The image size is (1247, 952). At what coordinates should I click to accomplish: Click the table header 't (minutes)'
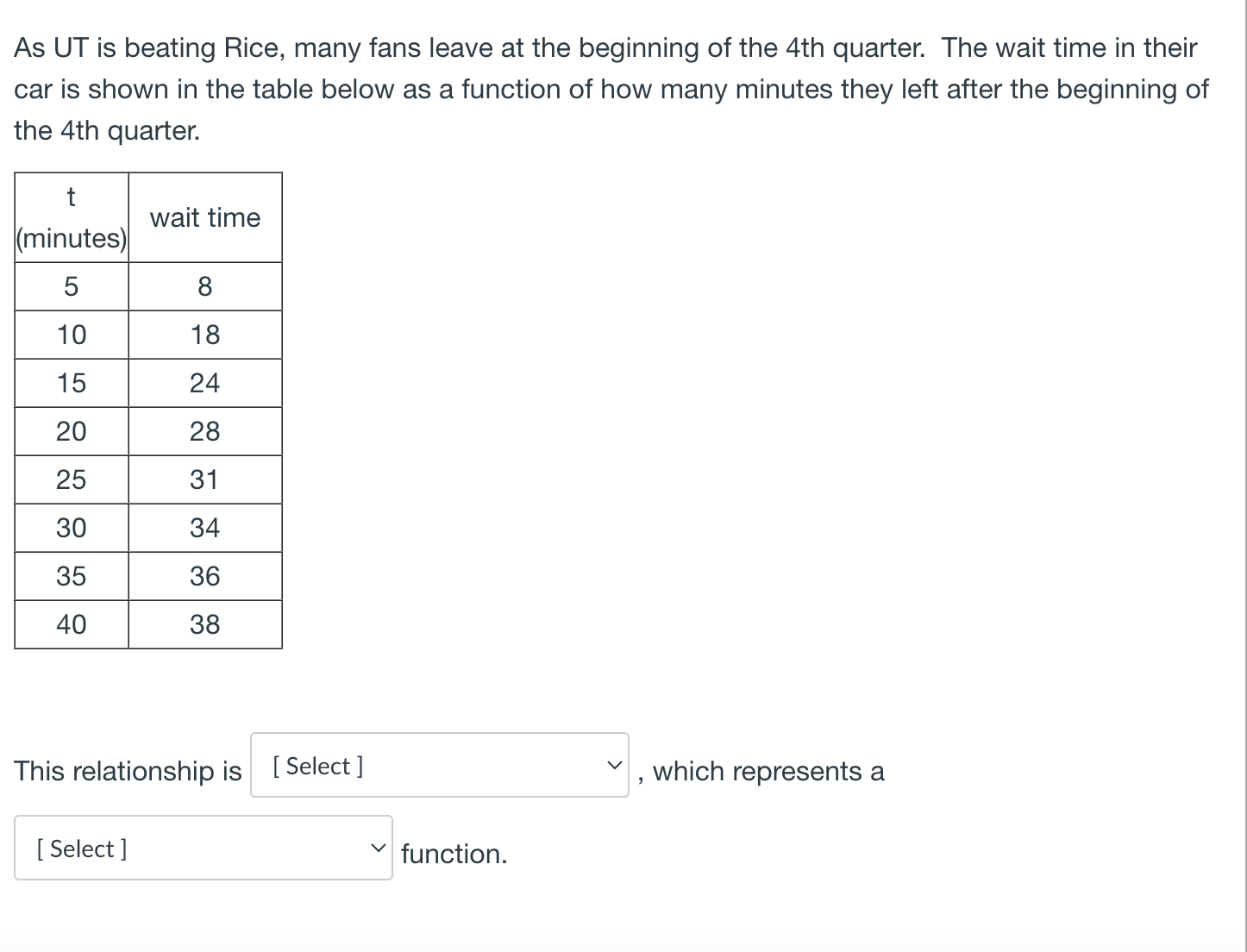[71, 216]
